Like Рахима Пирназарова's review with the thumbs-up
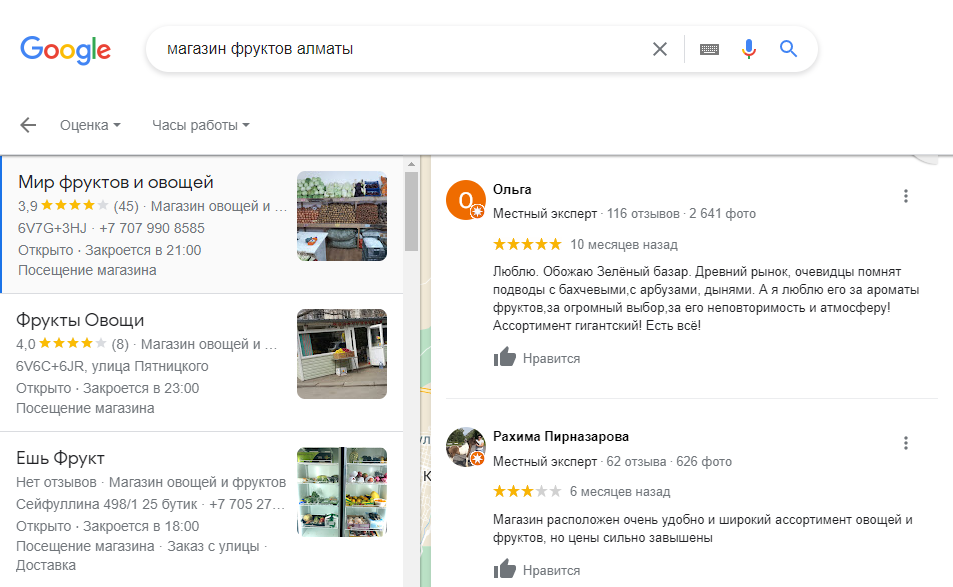This screenshot has width=953, height=587. 504,569
